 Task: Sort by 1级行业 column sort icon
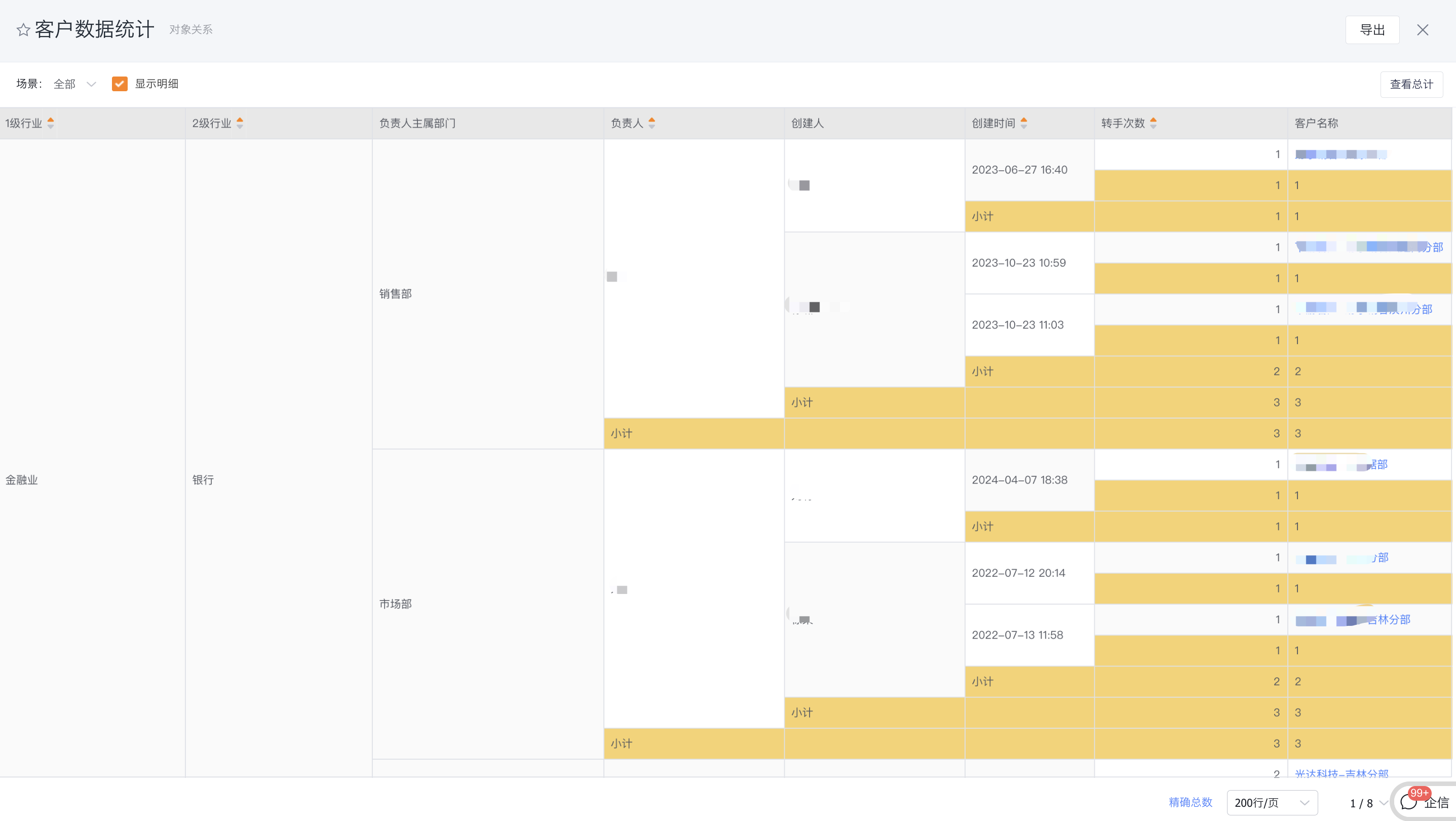point(51,123)
